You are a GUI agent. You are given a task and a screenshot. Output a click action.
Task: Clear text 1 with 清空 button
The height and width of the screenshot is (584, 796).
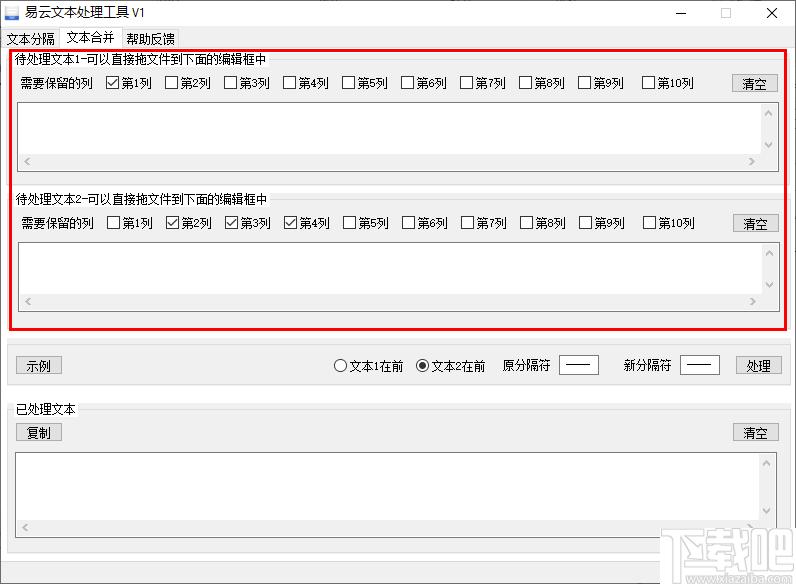[x=754, y=83]
